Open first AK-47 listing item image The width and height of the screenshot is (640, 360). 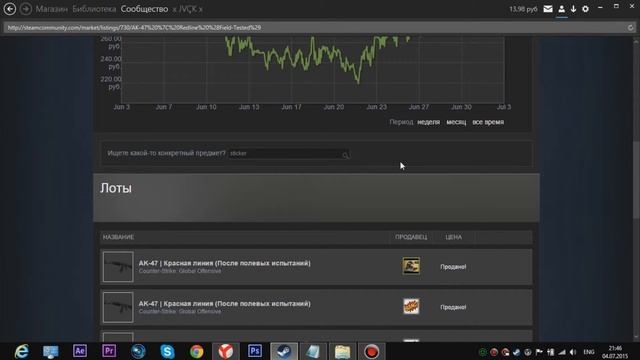click(x=118, y=267)
